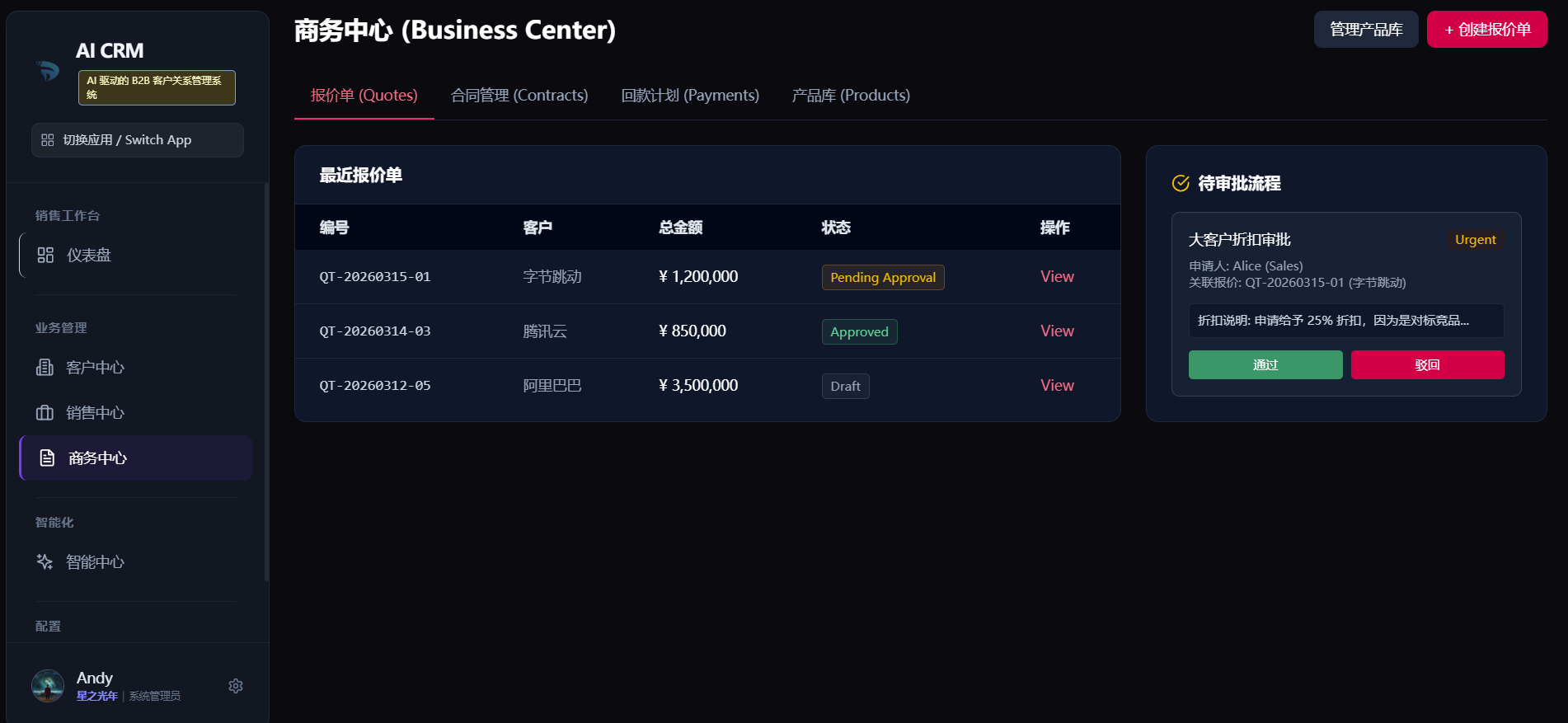View the 阿里巴巴 draft quote
Screen dimensions: 1568x723
point(1057,386)
